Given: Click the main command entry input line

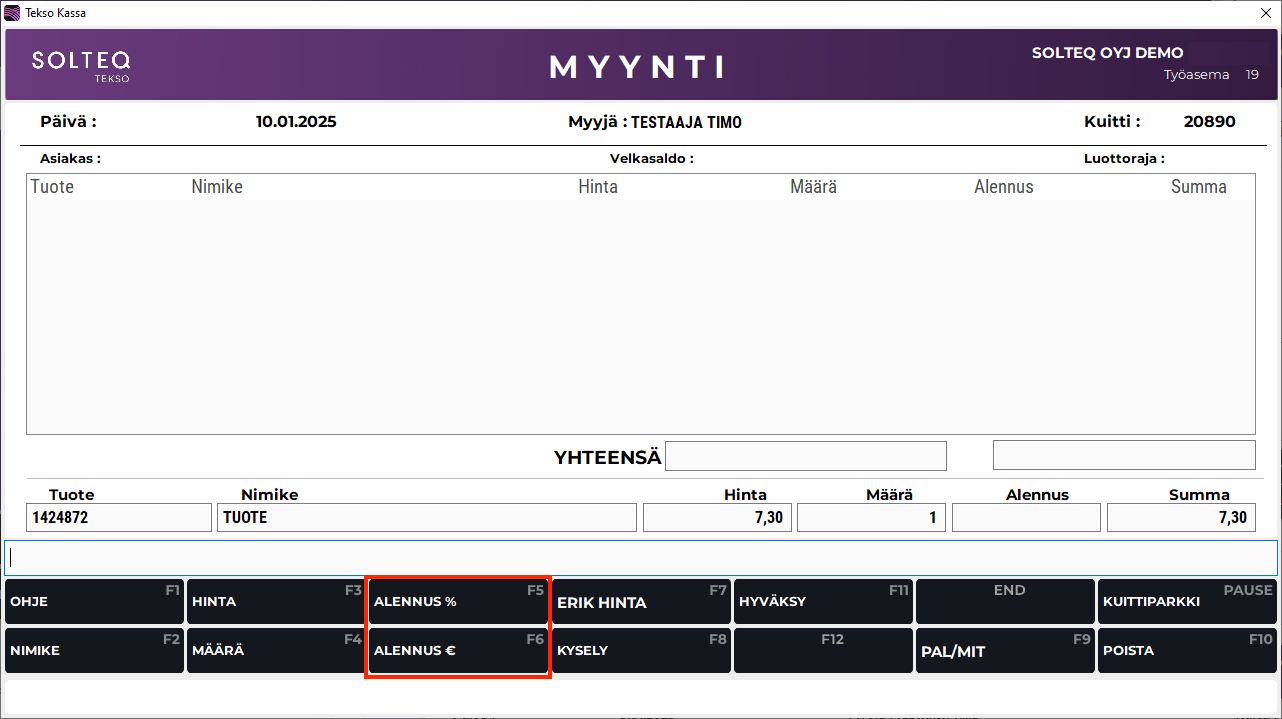Looking at the screenshot, I should click(640, 557).
